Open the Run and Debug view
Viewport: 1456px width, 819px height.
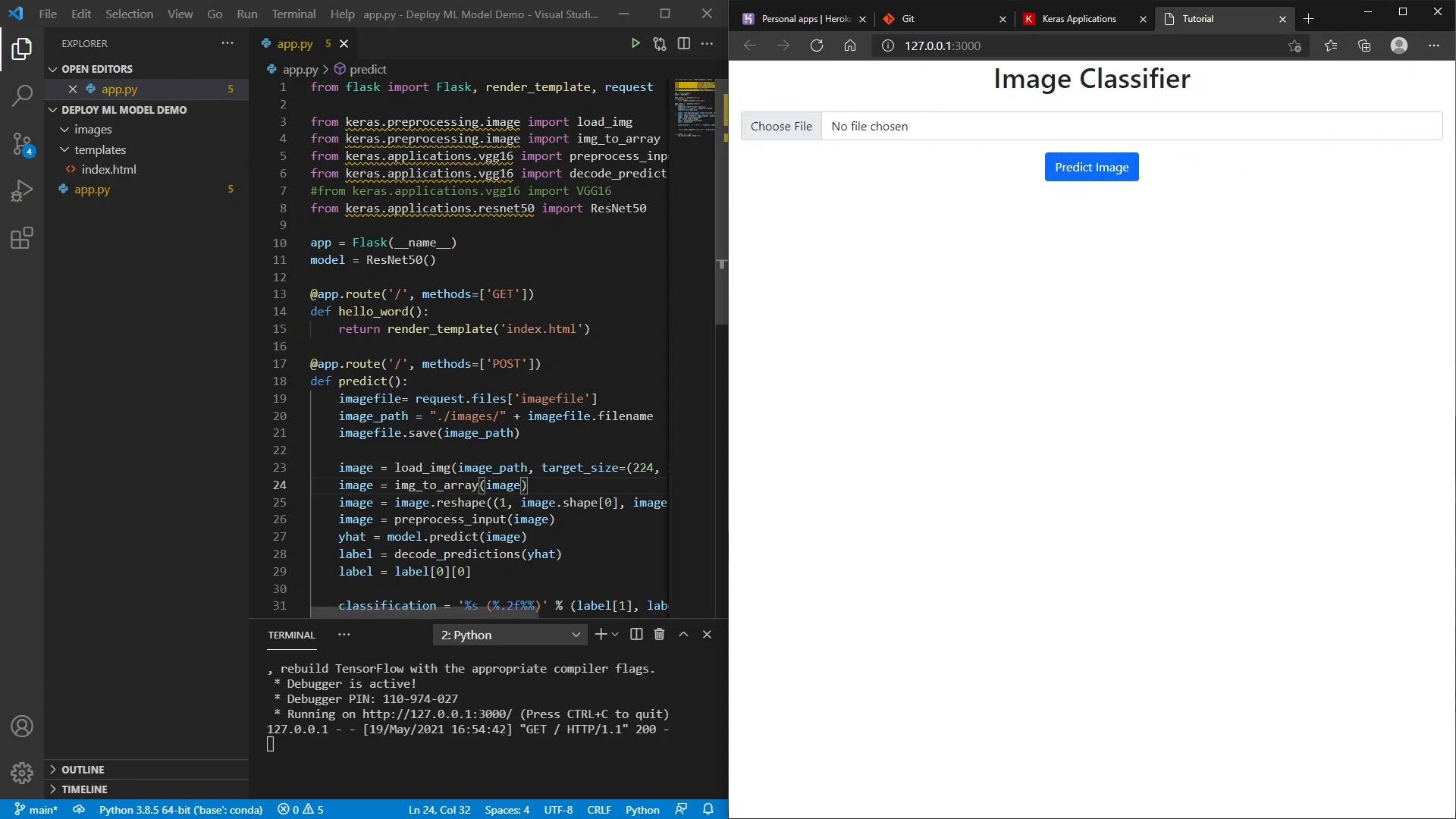coord(22,191)
